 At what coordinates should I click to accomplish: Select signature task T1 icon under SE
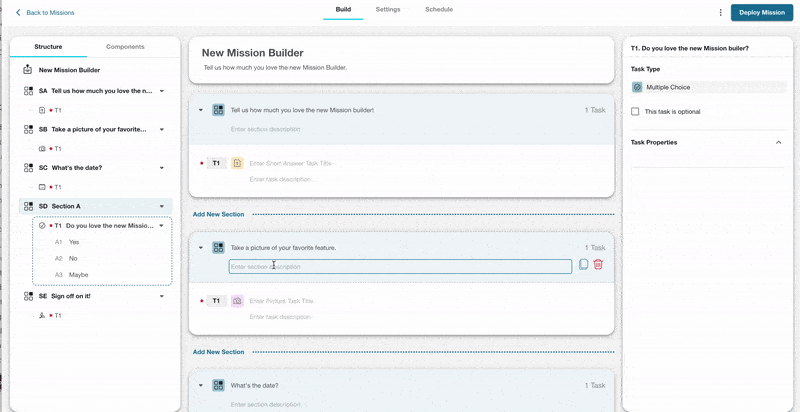(42, 316)
